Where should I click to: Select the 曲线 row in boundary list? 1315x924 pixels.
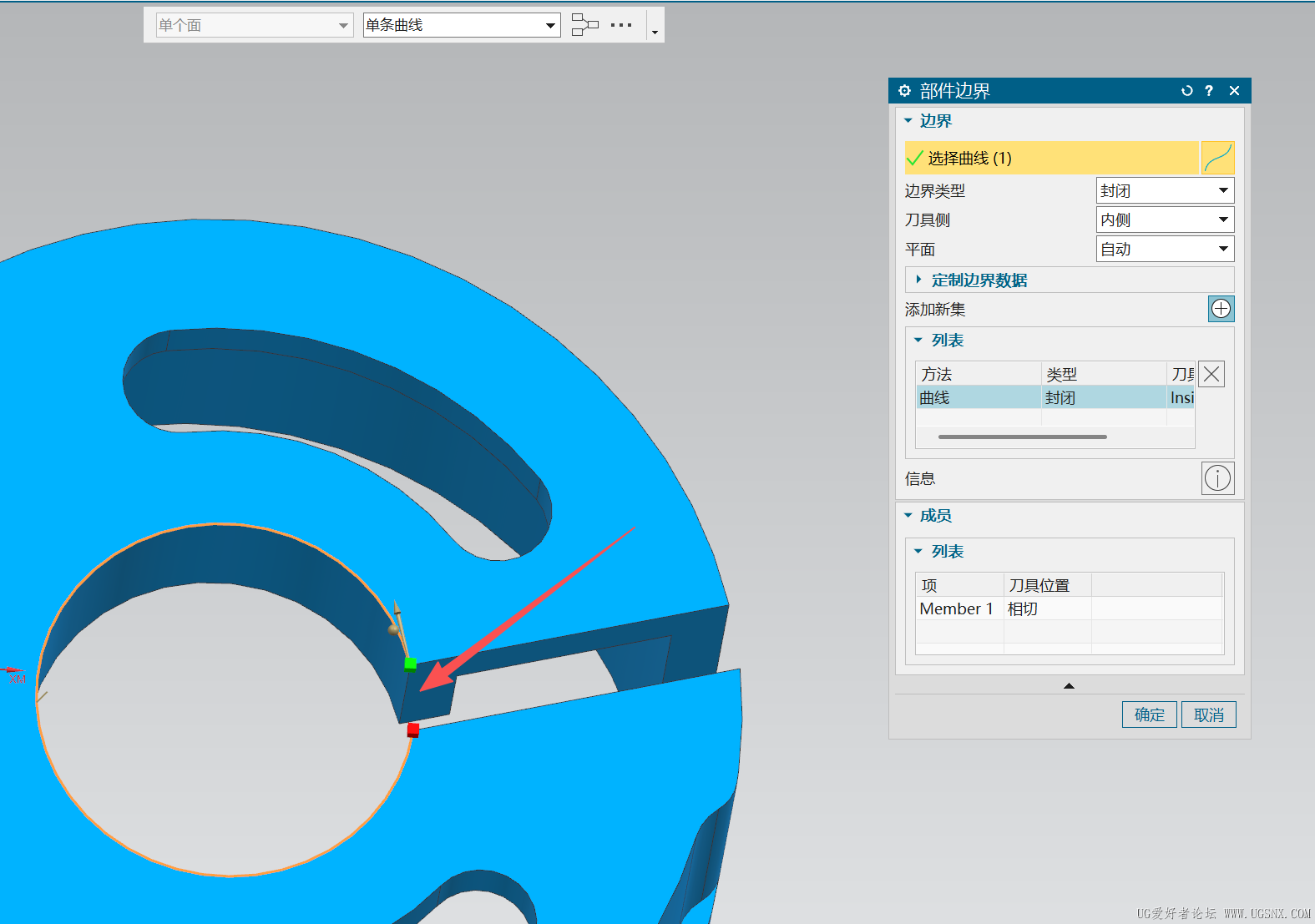(1055, 397)
